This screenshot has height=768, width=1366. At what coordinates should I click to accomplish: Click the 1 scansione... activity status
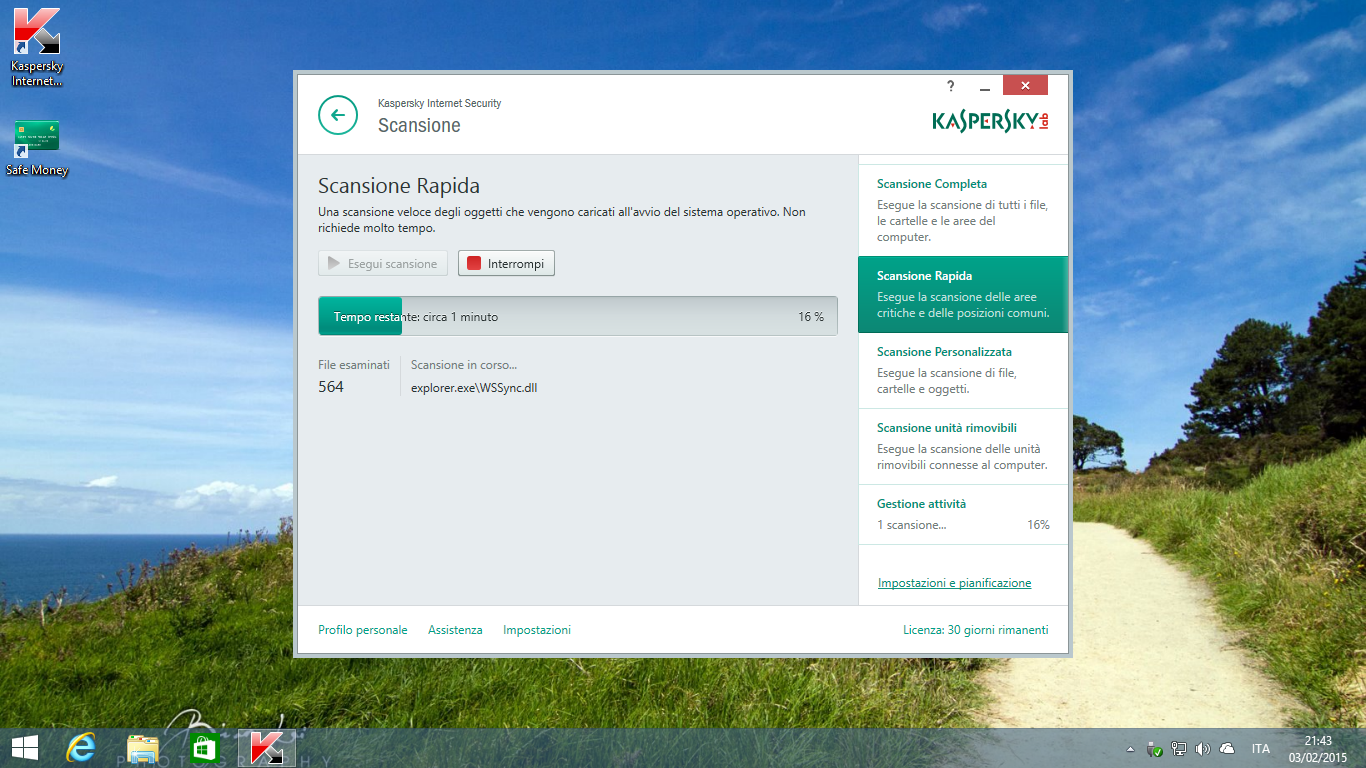click(911, 525)
